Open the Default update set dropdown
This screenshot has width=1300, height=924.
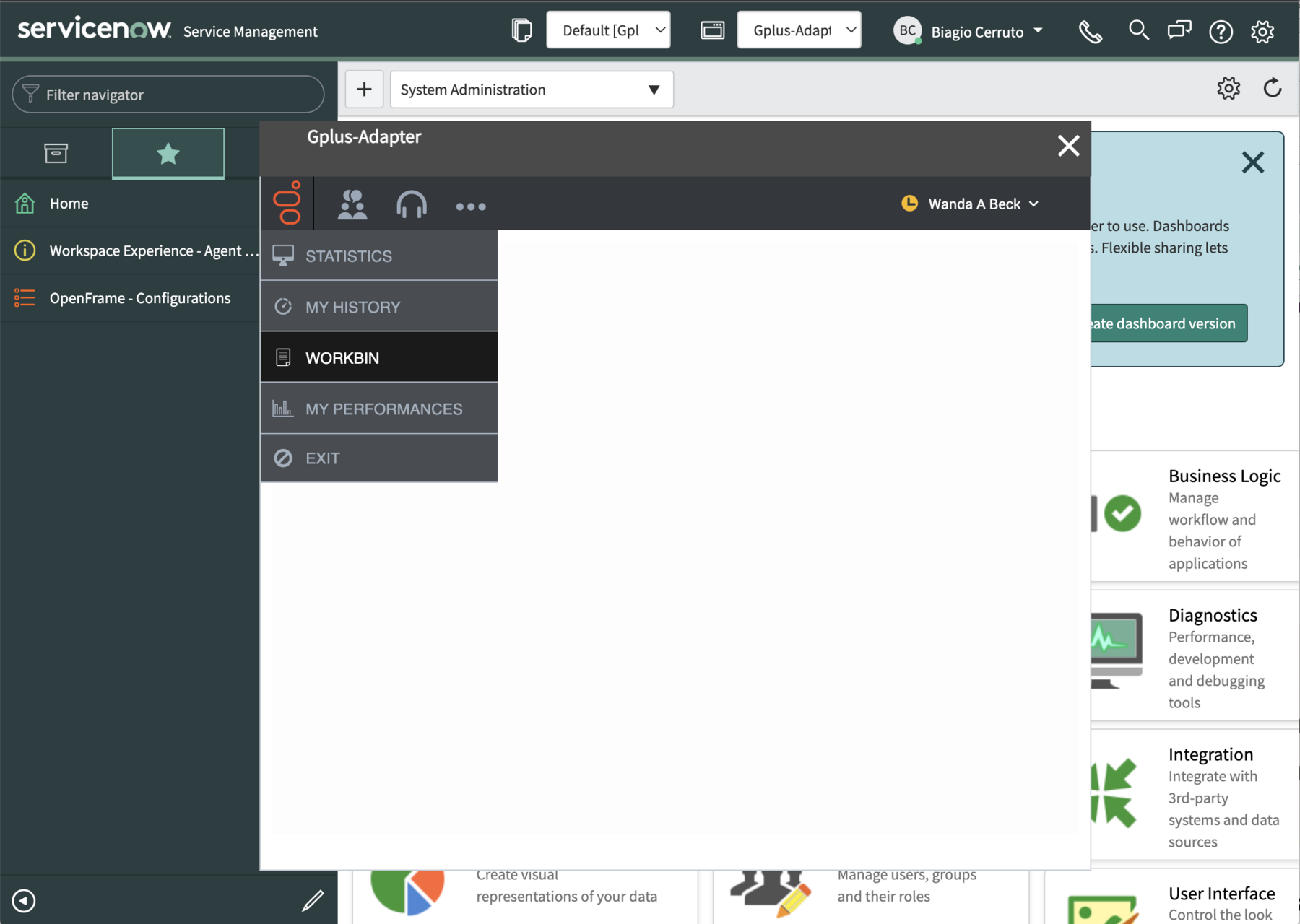pos(608,30)
